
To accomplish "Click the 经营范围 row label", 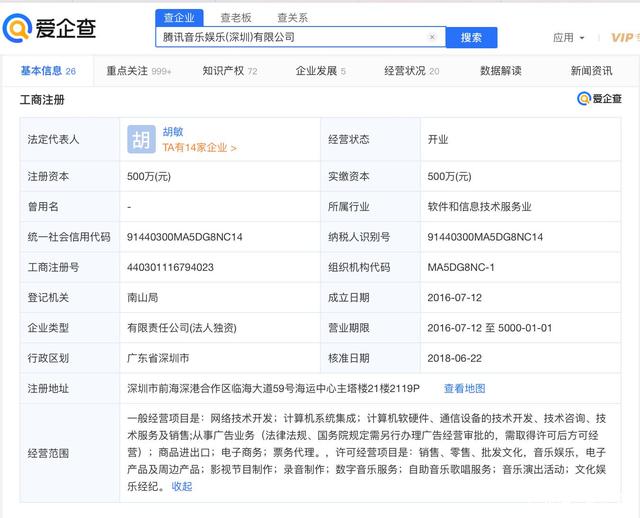I will click(48, 453).
